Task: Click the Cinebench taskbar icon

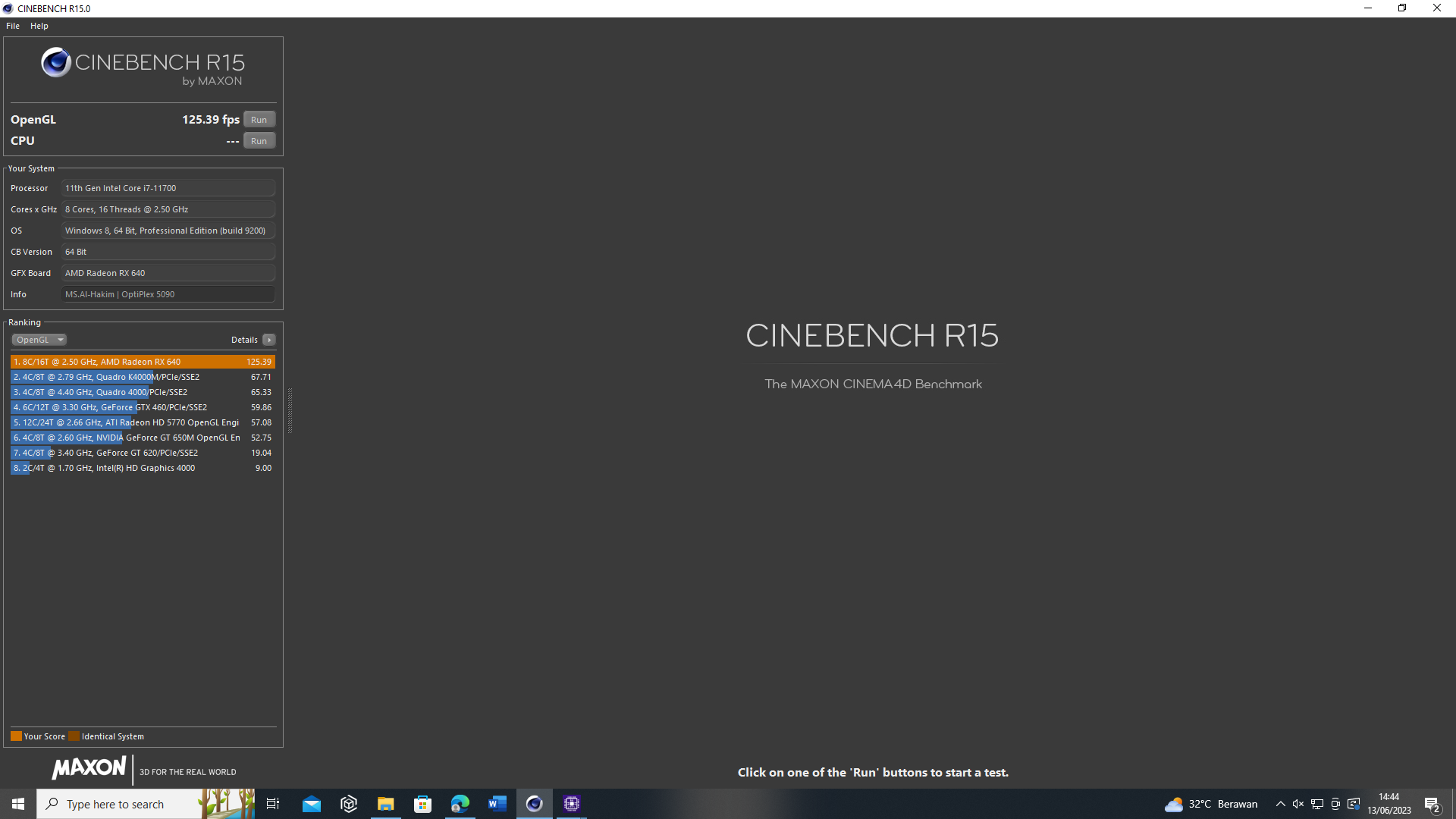Action: (535, 804)
